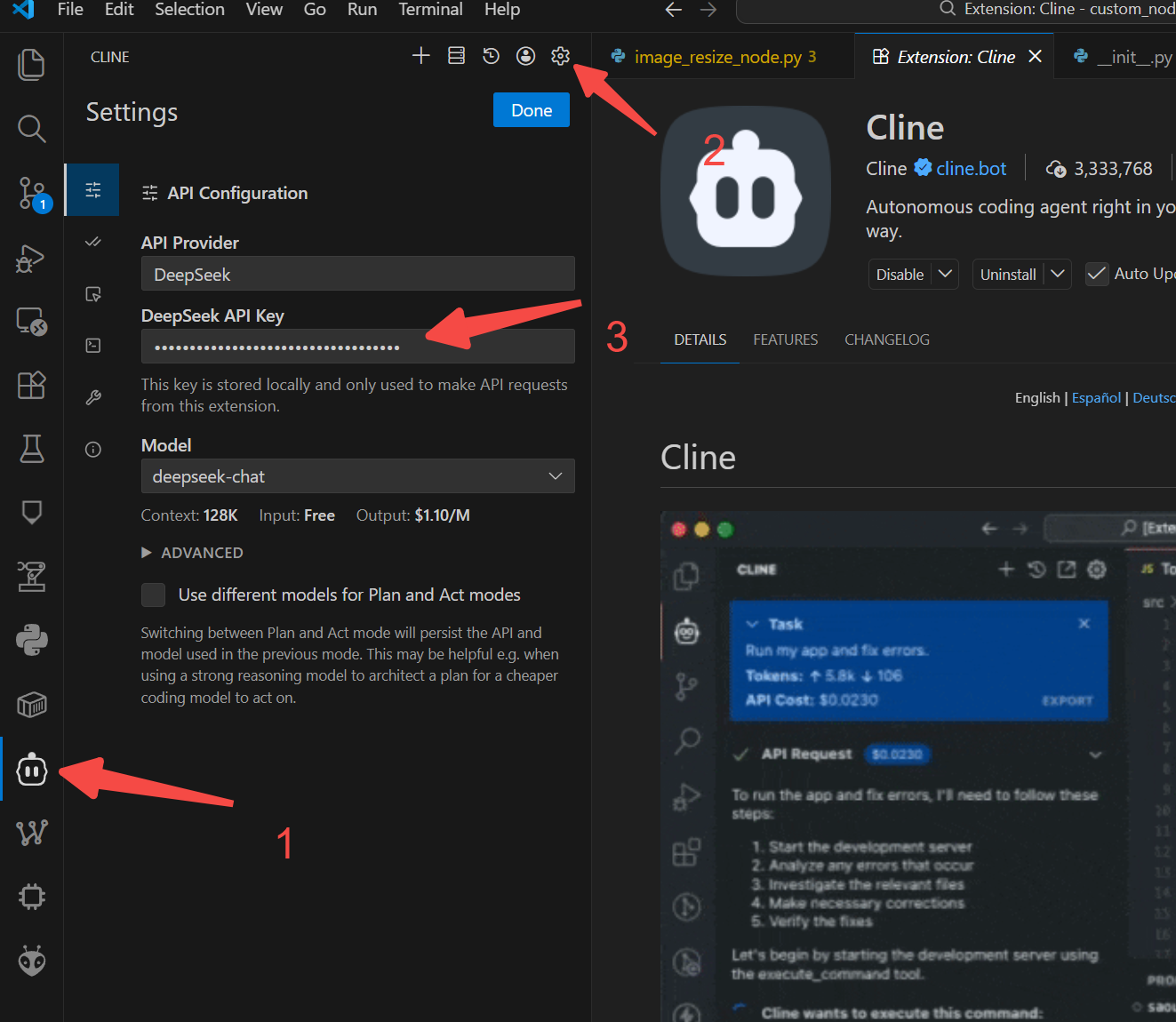Open the Extensions view

pyautogui.click(x=31, y=385)
